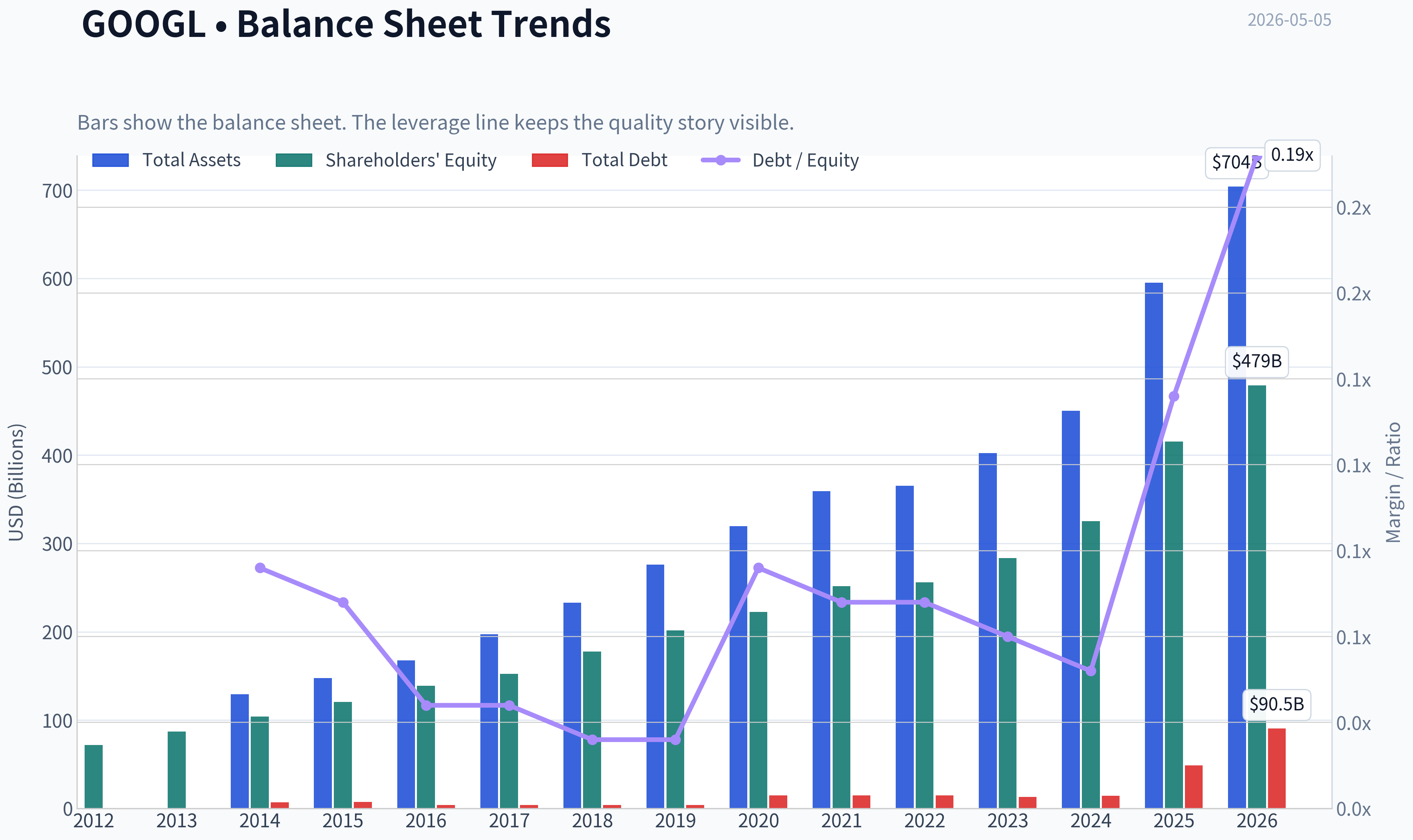Image resolution: width=1413 pixels, height=840 pixels.
Task: Click the 2026-05-05 date stamp
Action: (1289, 20)
